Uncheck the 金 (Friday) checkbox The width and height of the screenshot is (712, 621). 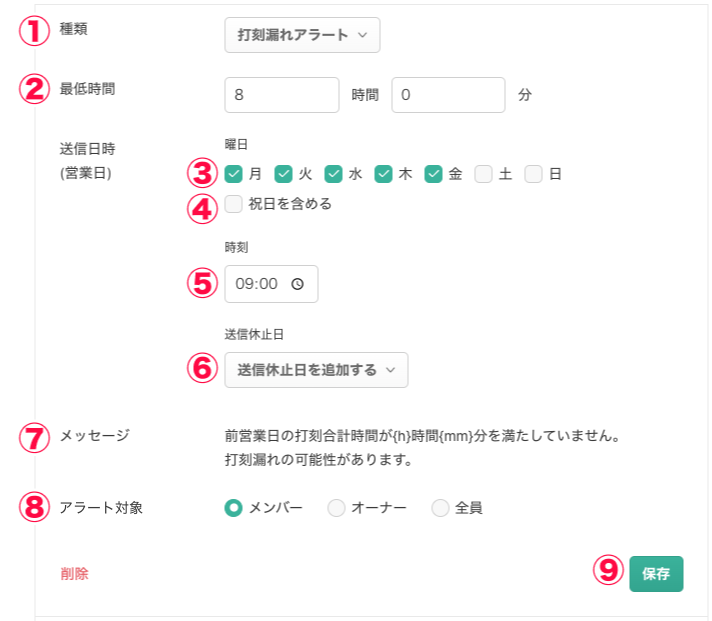point(434,174)
